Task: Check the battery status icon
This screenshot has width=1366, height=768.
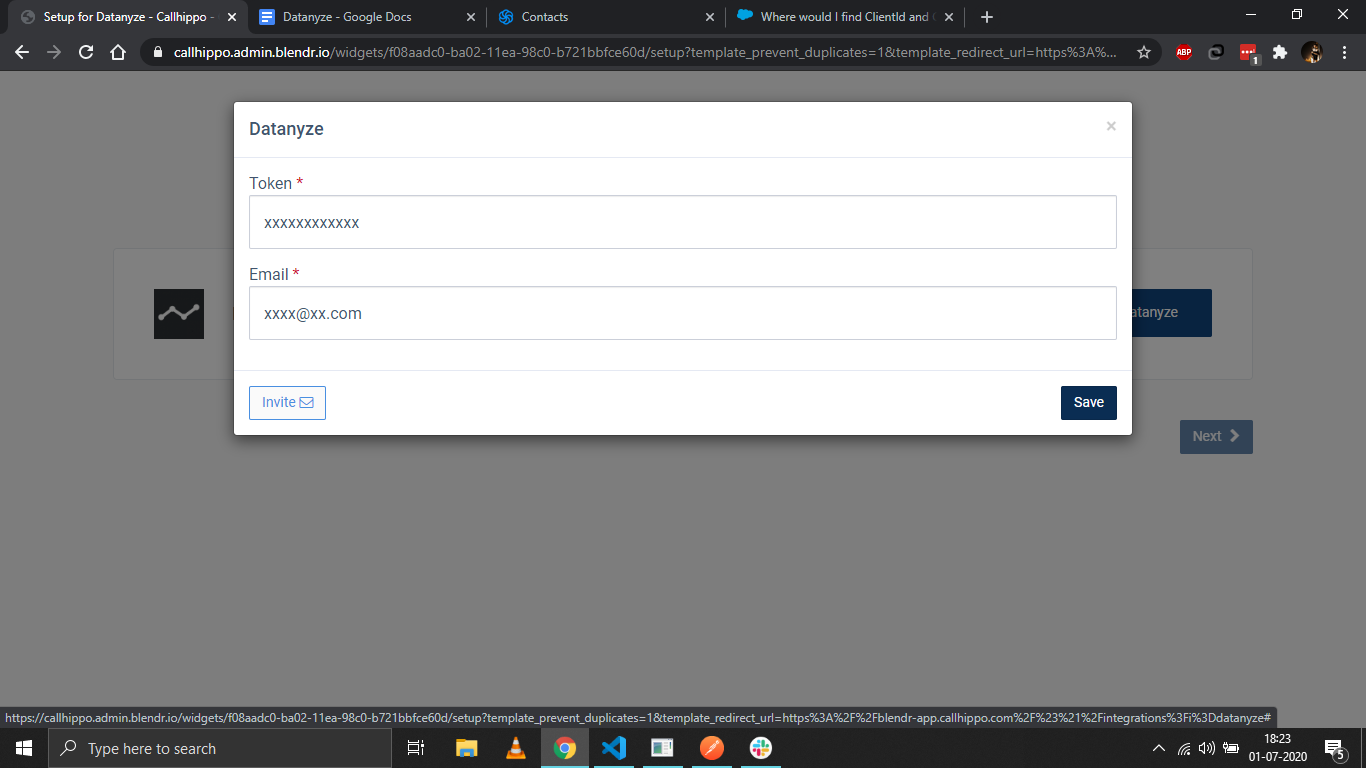Action: pyautogui.click(x=1231, y=748)
